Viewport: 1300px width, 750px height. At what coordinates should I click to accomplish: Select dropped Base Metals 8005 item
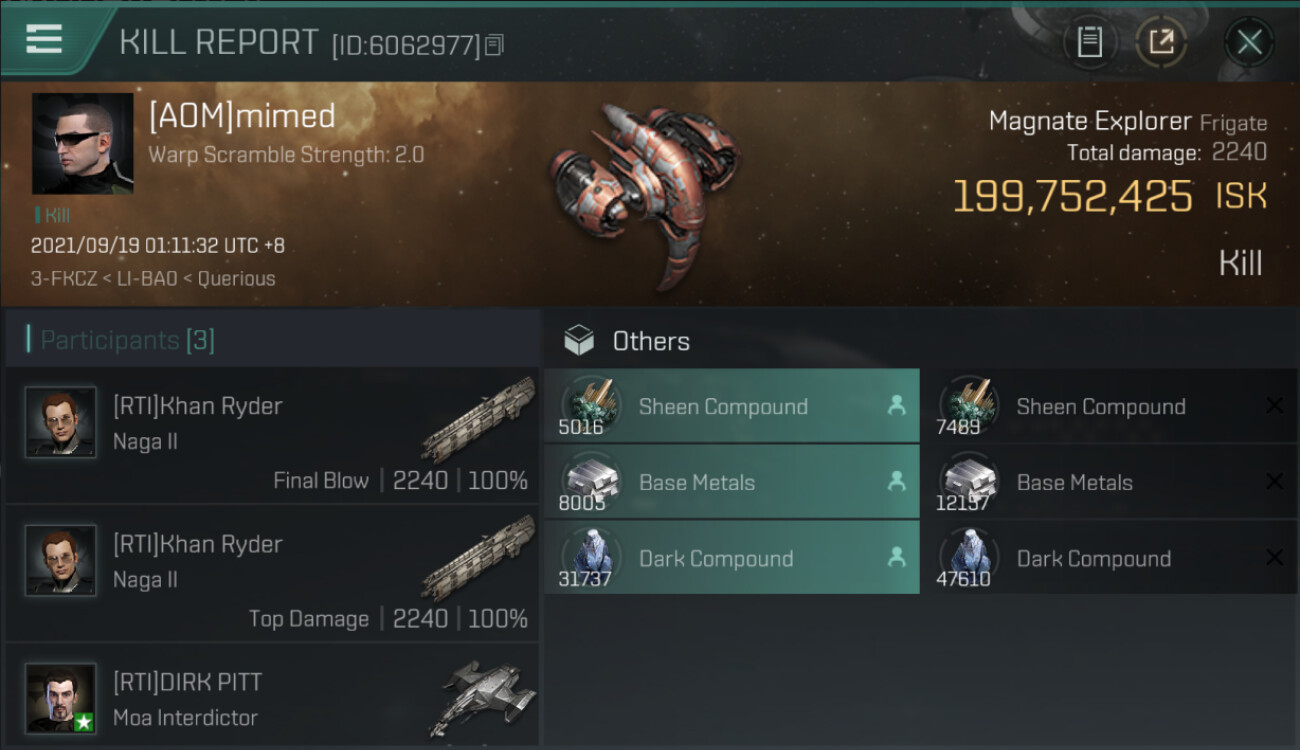(731, 482)
